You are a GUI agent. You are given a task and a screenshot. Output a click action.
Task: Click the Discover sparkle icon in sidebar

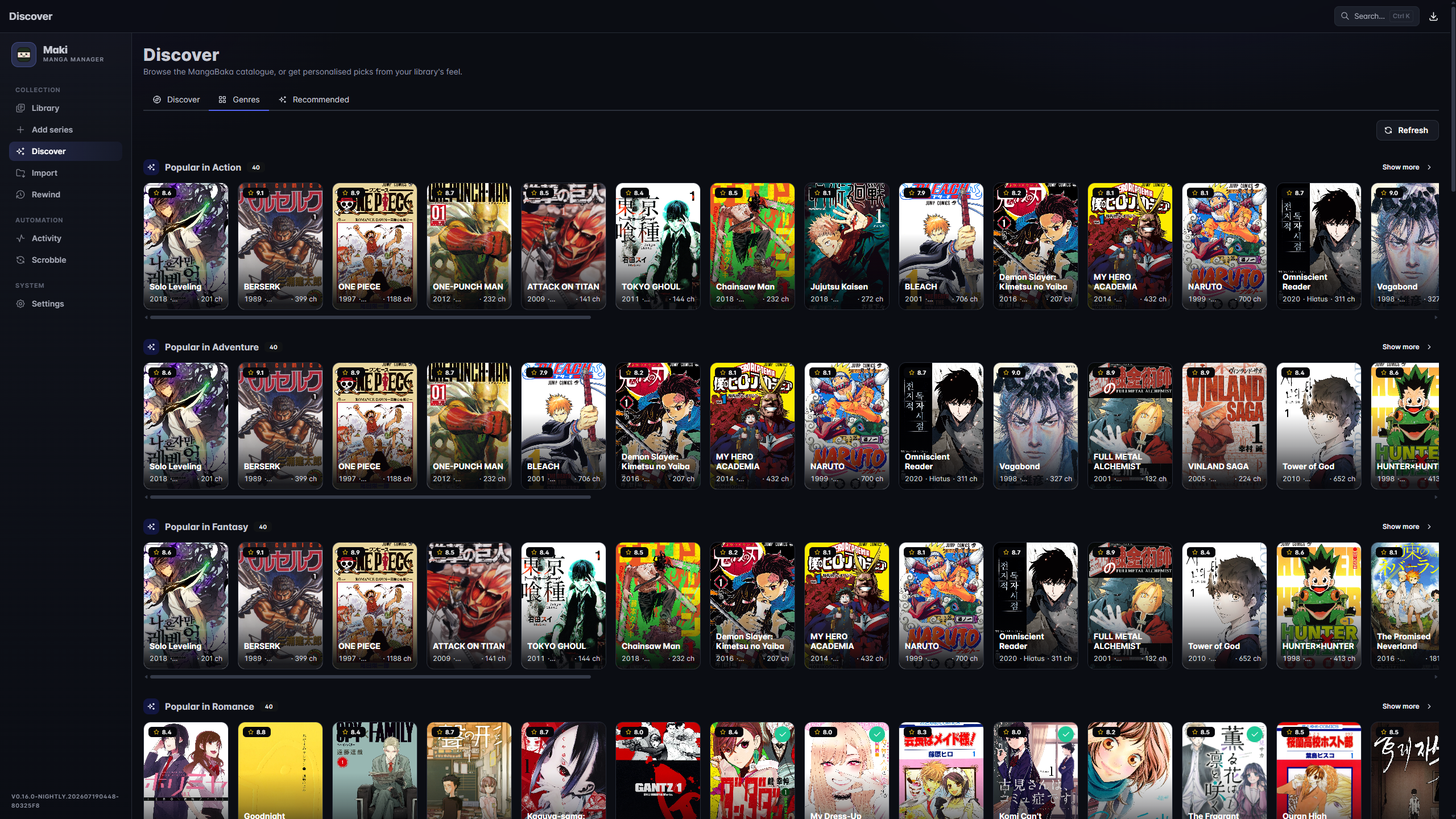20,151
